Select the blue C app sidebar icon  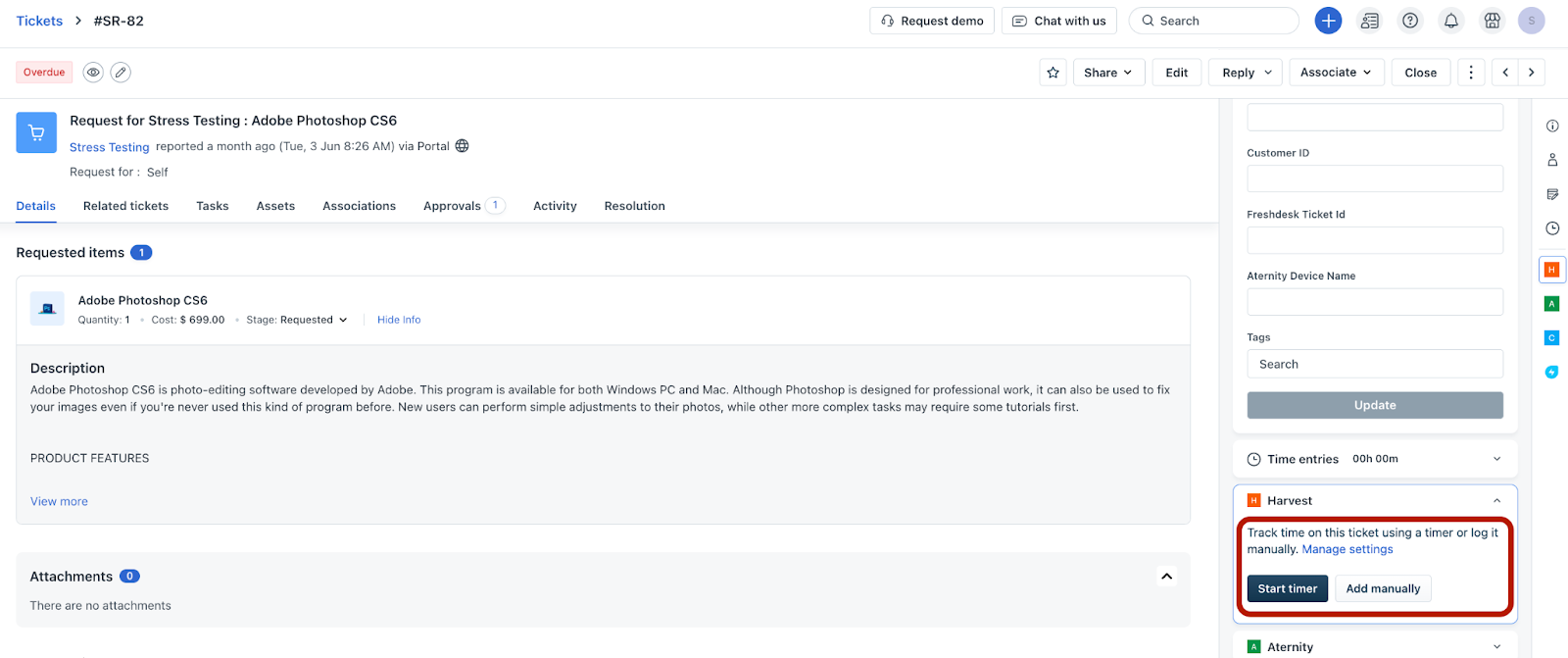click(1551, 338)
